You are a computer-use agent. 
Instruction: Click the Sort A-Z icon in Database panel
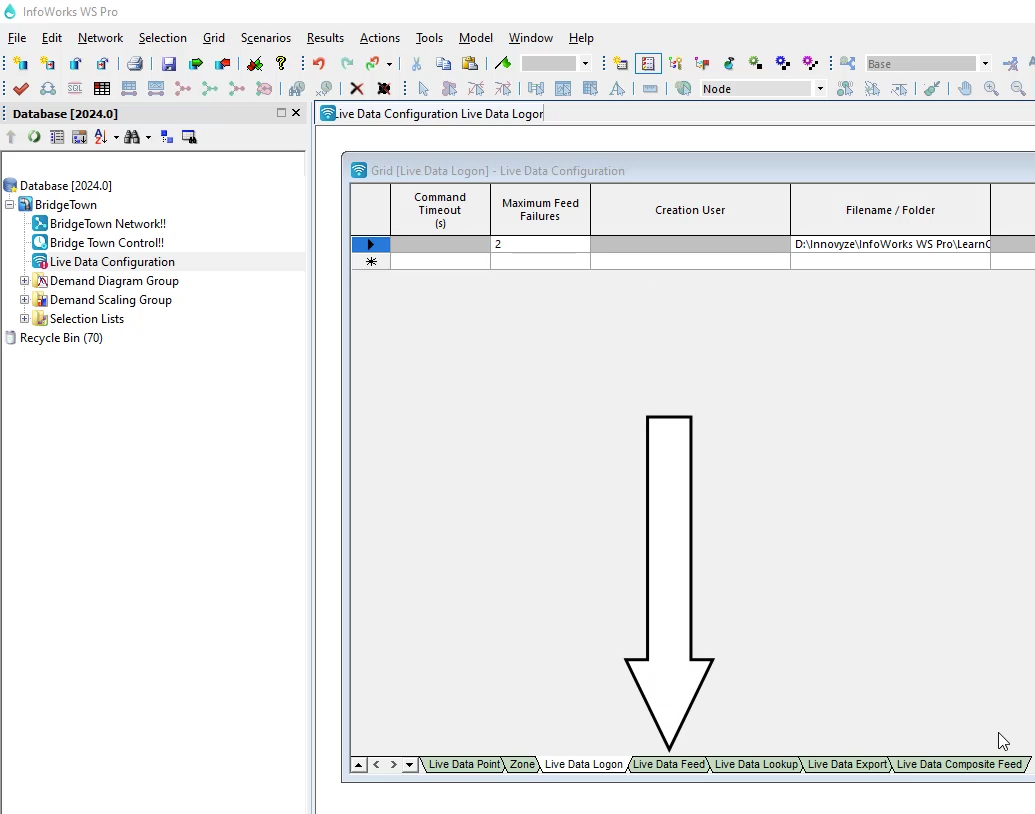[x=100, y=137]
